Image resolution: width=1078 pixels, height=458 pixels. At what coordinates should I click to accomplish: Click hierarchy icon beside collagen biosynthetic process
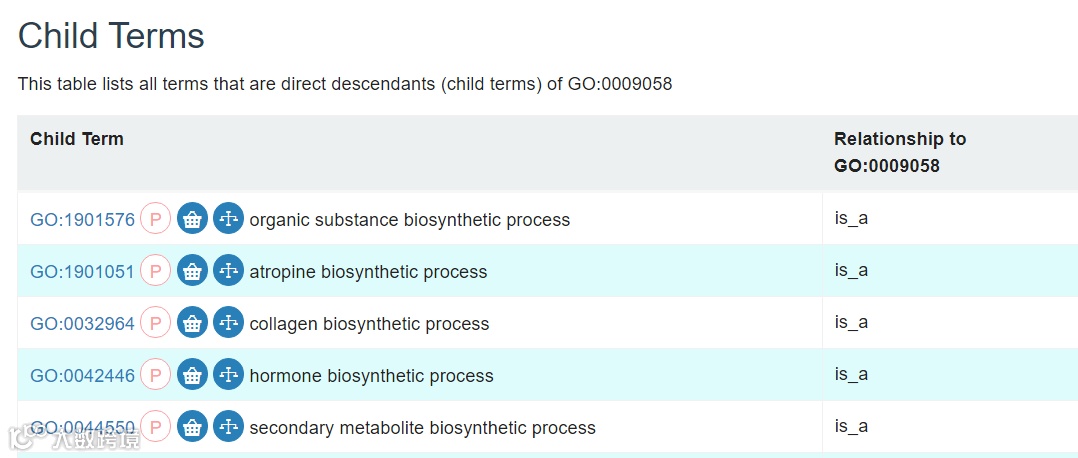[x=229, y=323]
